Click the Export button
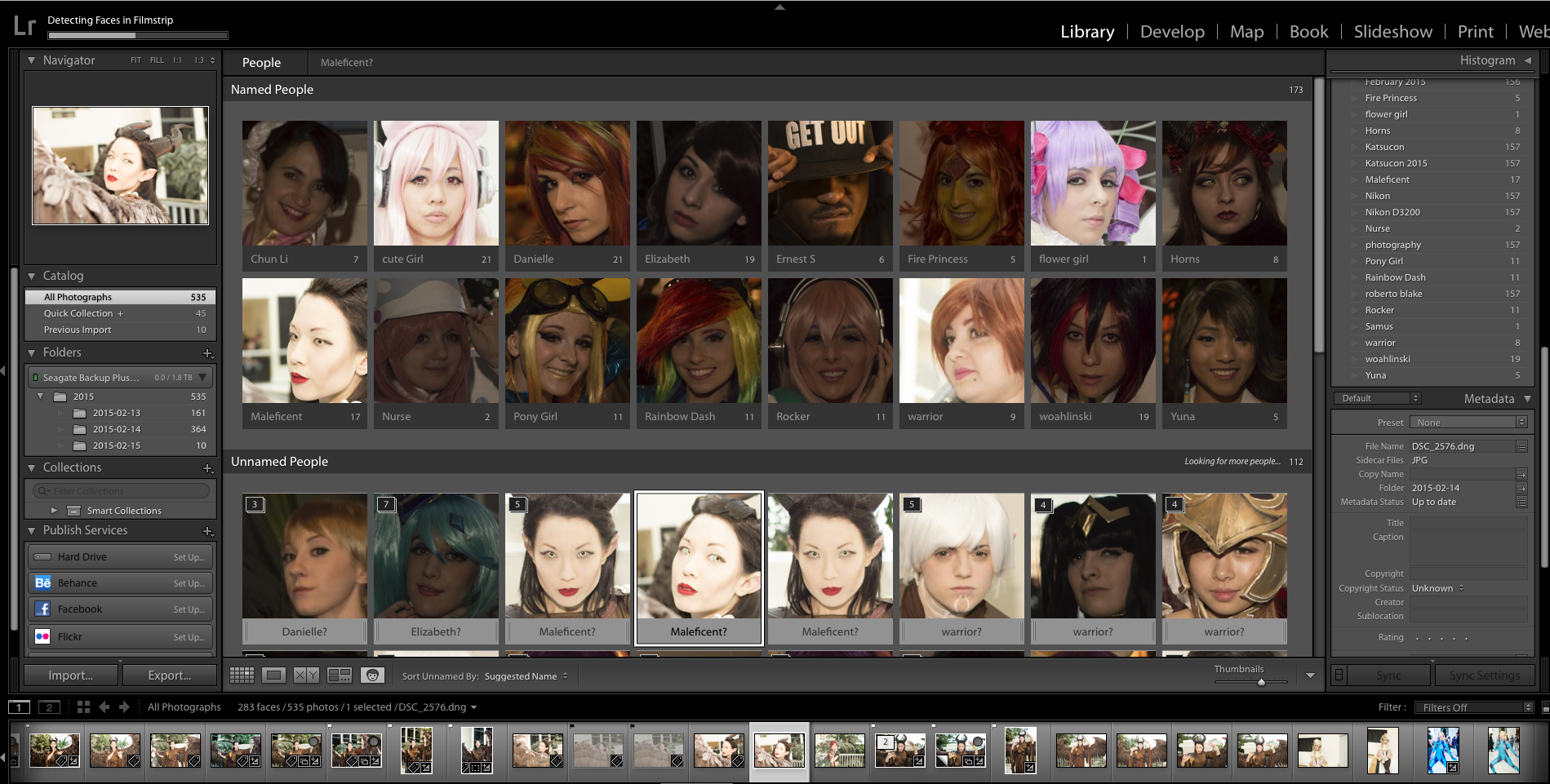1550x784 pixels. [x=170, y=675]
